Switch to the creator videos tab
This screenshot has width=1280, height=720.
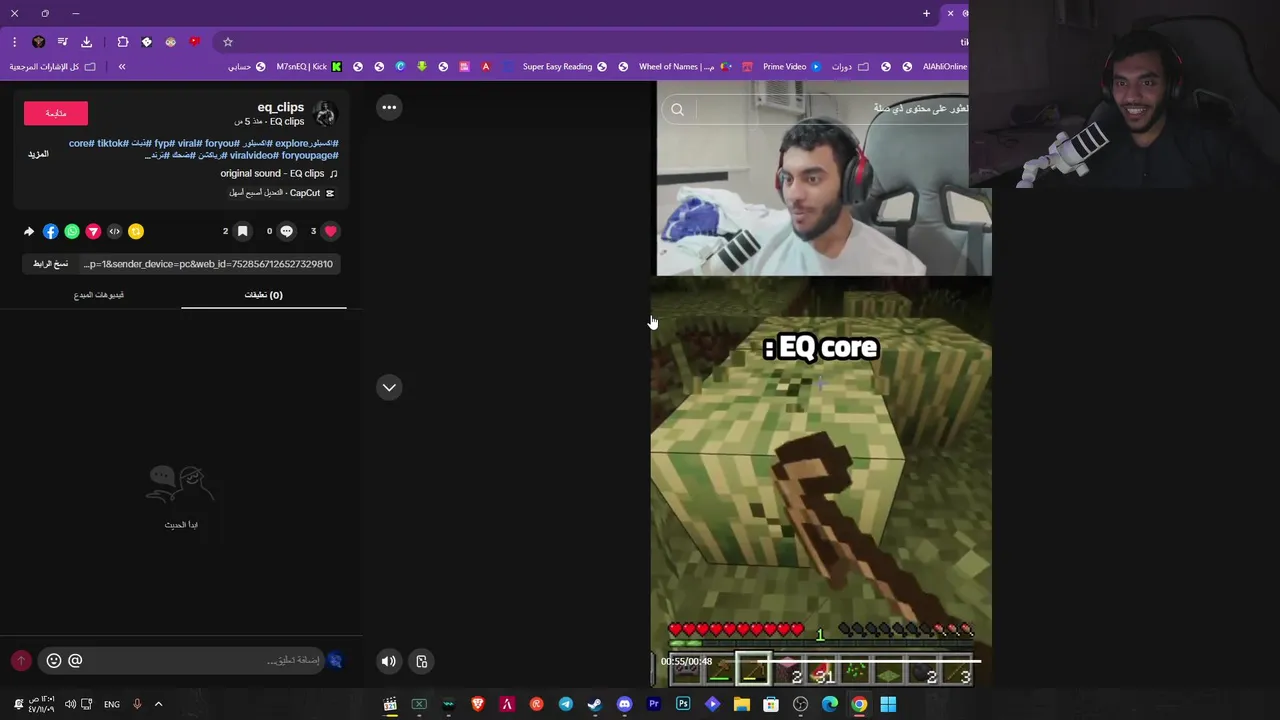click(x=99, y=295)
